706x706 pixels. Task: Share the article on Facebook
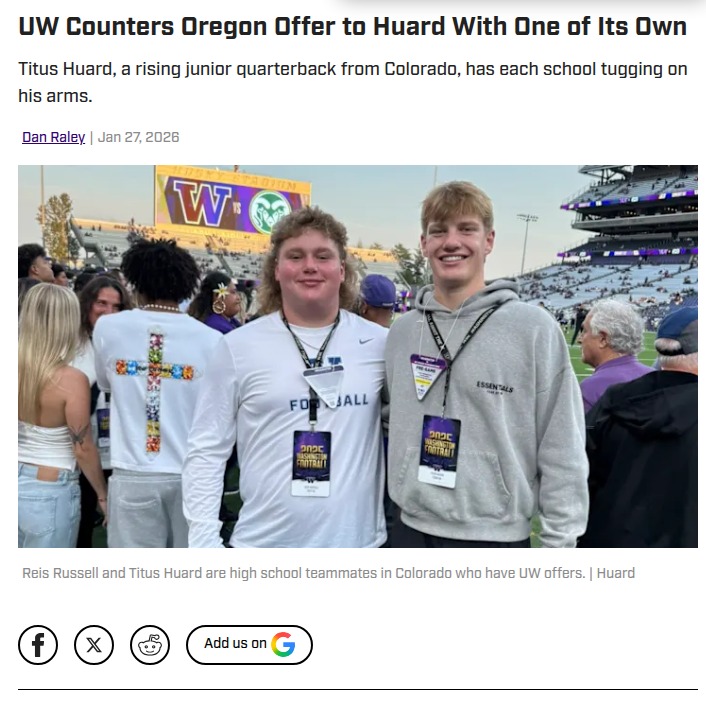pyautogui.click(x=38, y=645)
